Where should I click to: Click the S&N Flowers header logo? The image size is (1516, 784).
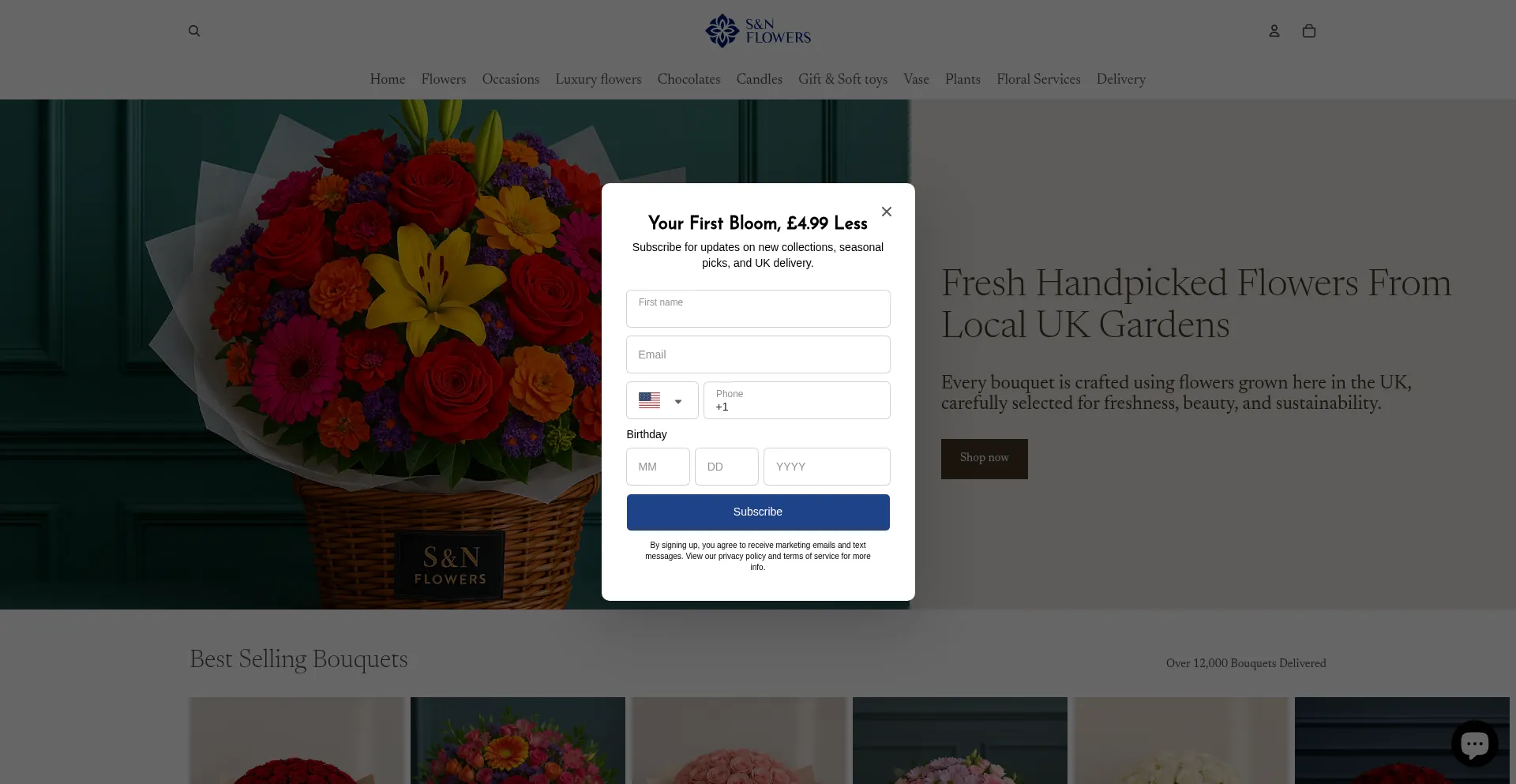pyautogui.click(x=758, y=31)
